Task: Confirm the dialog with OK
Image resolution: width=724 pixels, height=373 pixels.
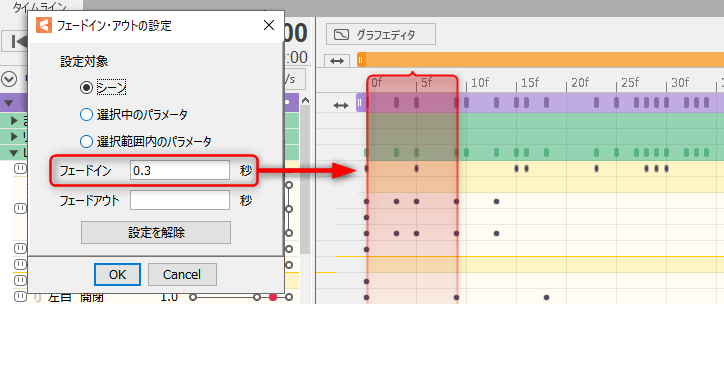Action: [117, 275]
